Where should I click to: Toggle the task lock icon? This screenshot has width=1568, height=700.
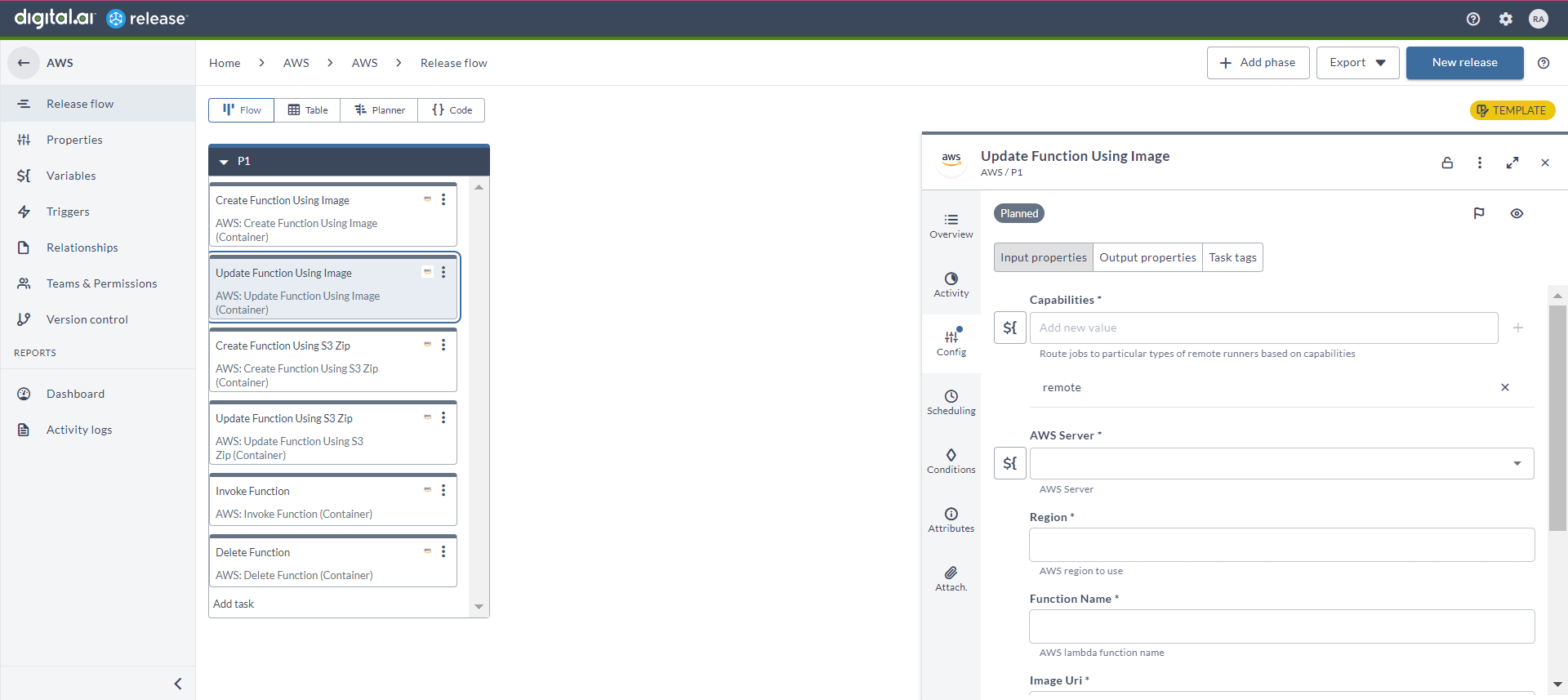(1447, 163)
